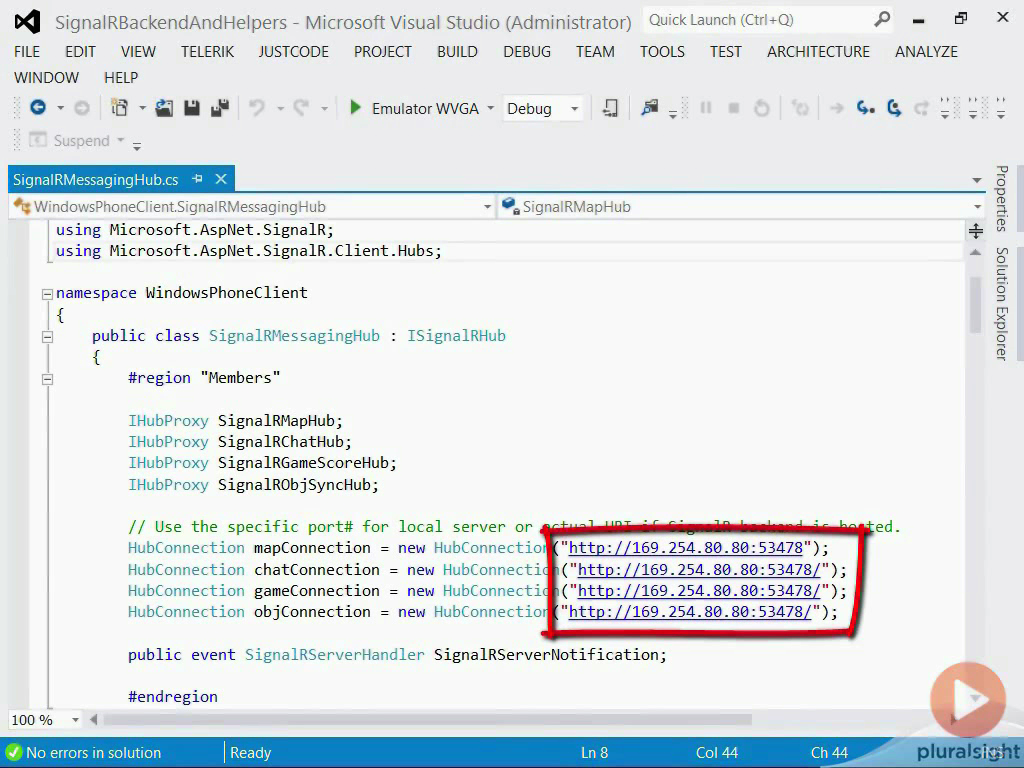Open the Properties side panel tab
The height and width of the screenshot is (768, 1024).
pyautogui.click(x=1002, y=198)
